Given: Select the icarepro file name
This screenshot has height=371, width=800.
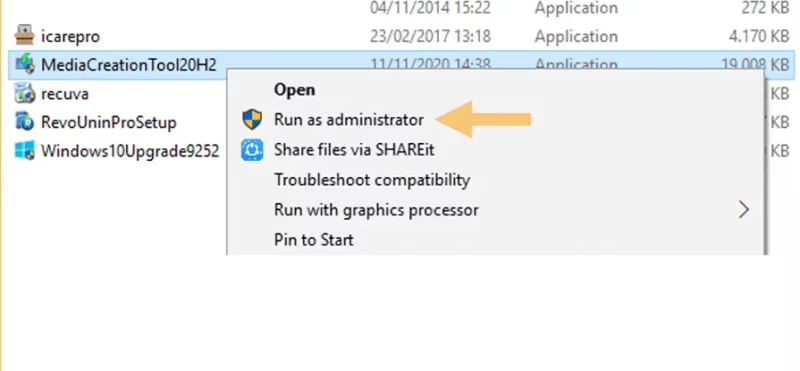Looking at the screenshot, I should 70,36.
